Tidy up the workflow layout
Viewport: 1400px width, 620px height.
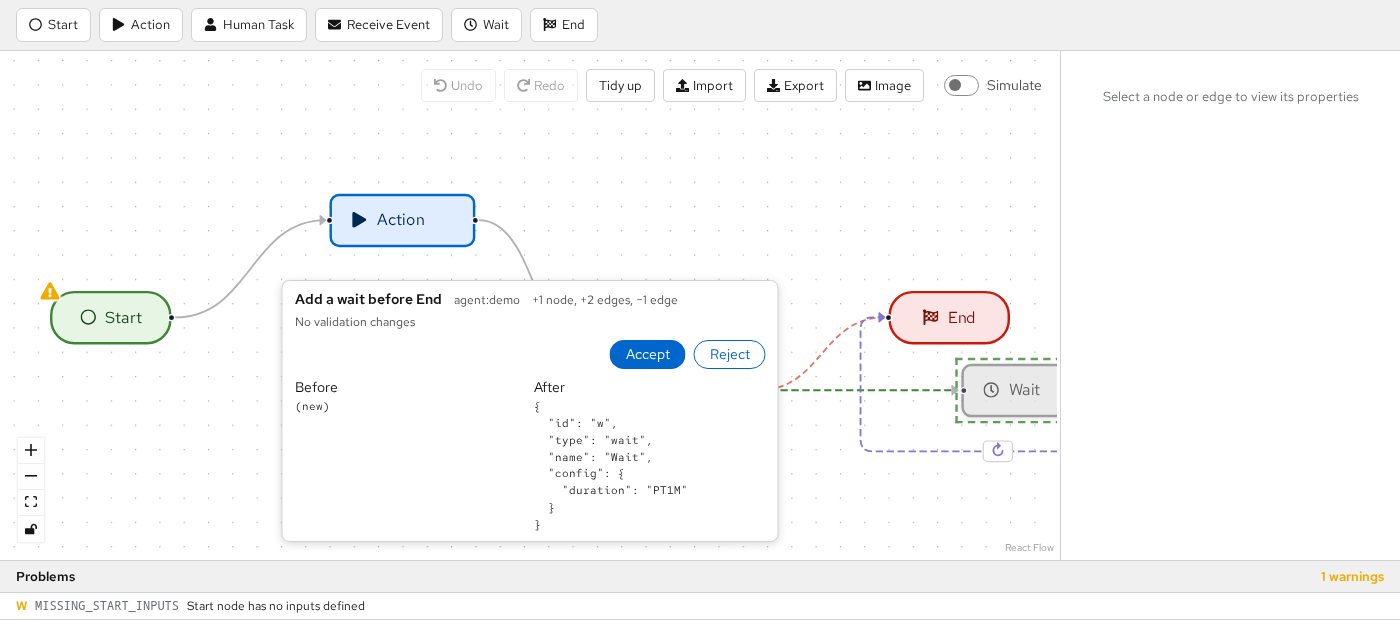coord(620,86)
